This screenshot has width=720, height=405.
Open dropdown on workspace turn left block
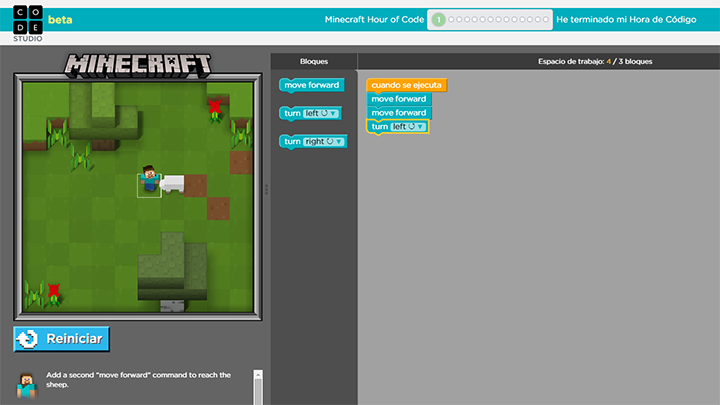click(408, 127)
